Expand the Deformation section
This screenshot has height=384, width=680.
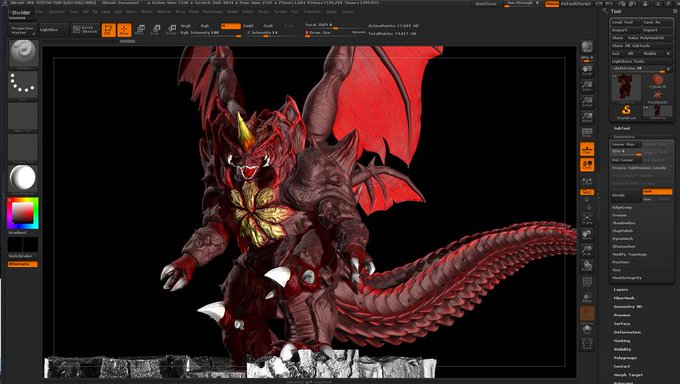tap(627, 332)
